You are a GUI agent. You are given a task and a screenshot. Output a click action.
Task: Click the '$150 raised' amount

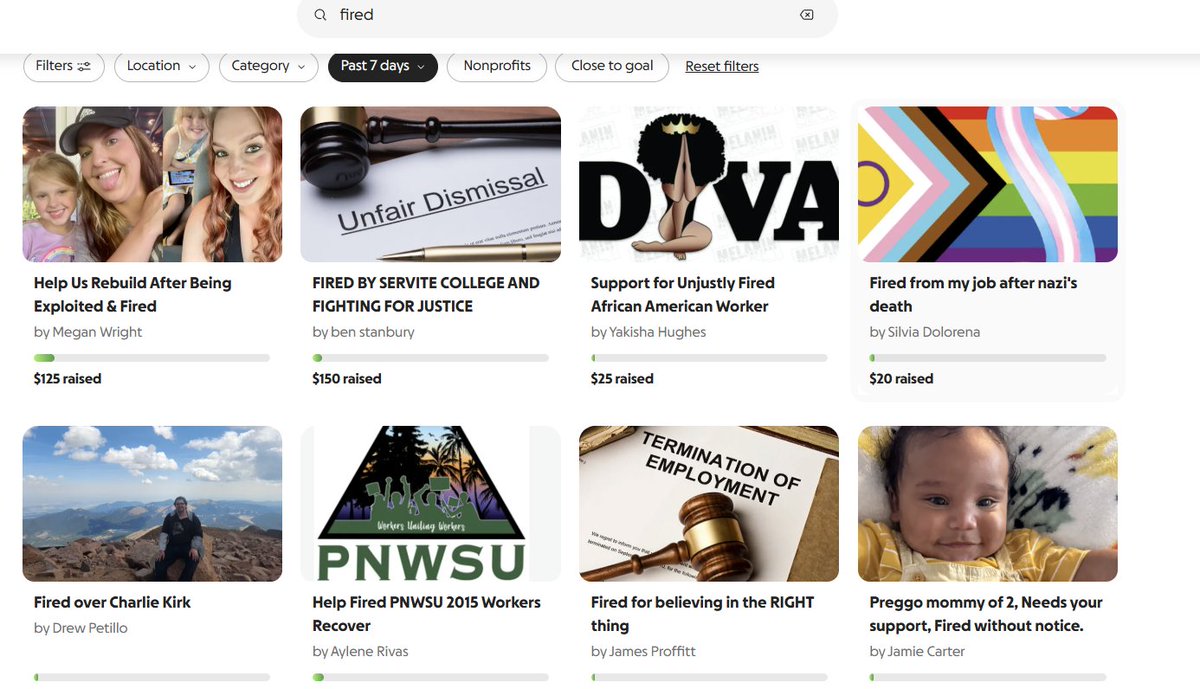coord(346,379)
